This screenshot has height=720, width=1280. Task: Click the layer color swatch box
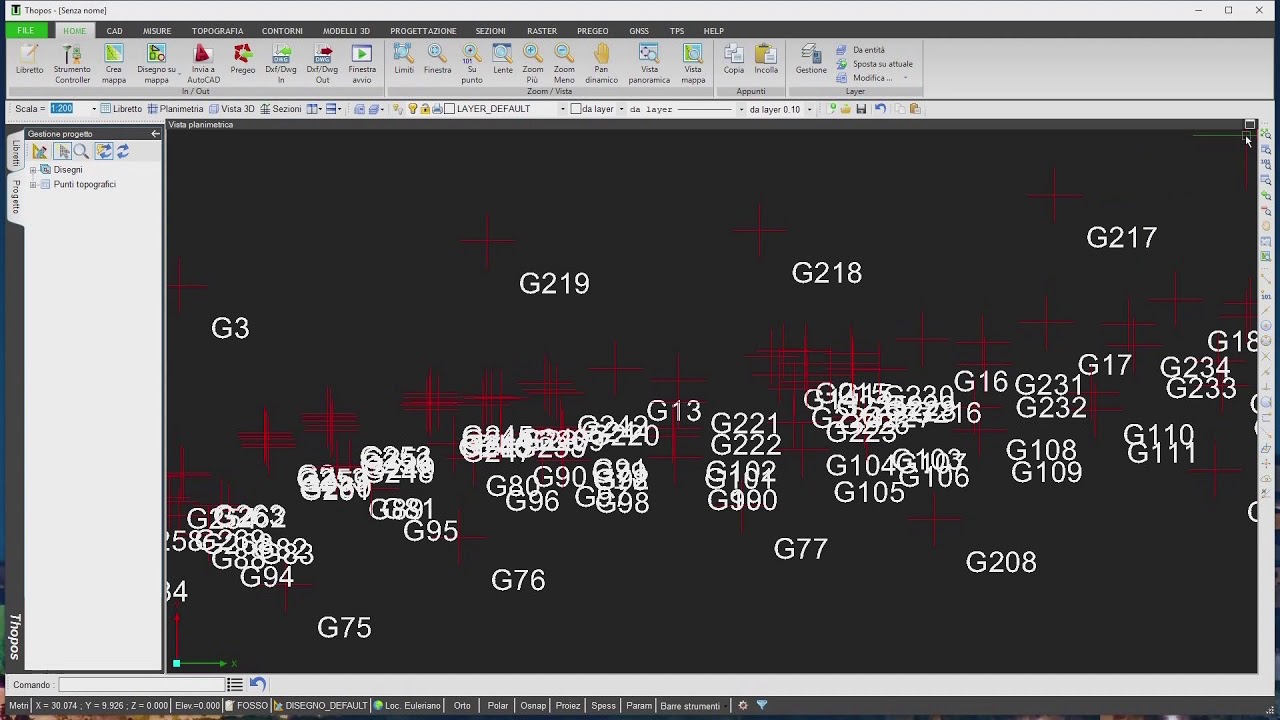[449, 109]
